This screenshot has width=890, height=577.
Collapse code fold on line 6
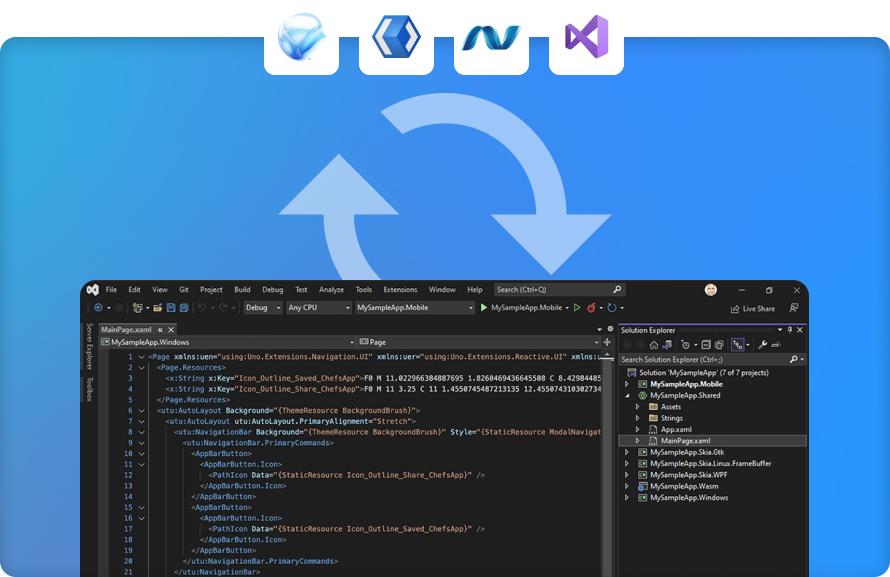141,411
